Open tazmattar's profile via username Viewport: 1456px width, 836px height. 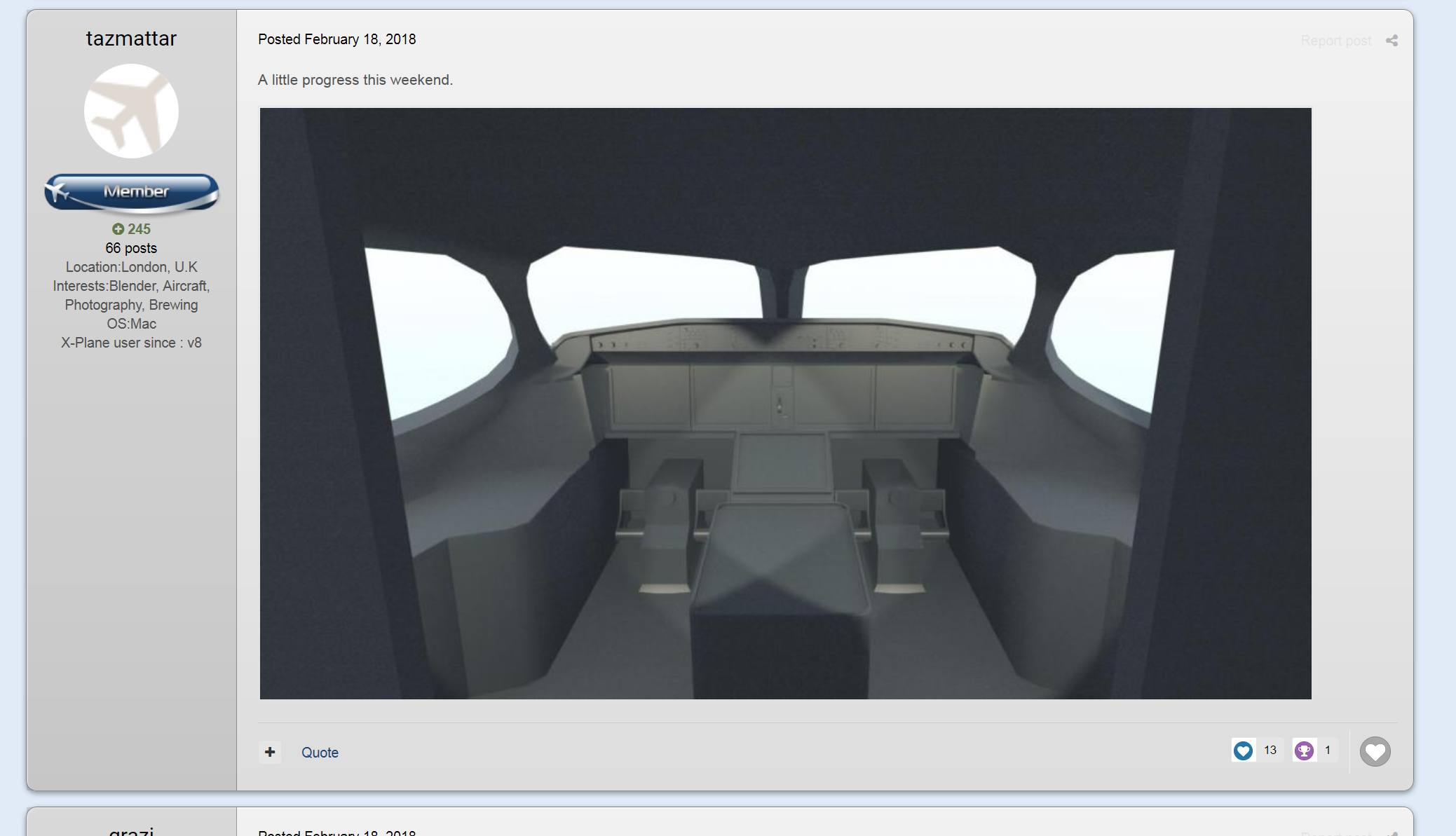click(x=131, y=39)
